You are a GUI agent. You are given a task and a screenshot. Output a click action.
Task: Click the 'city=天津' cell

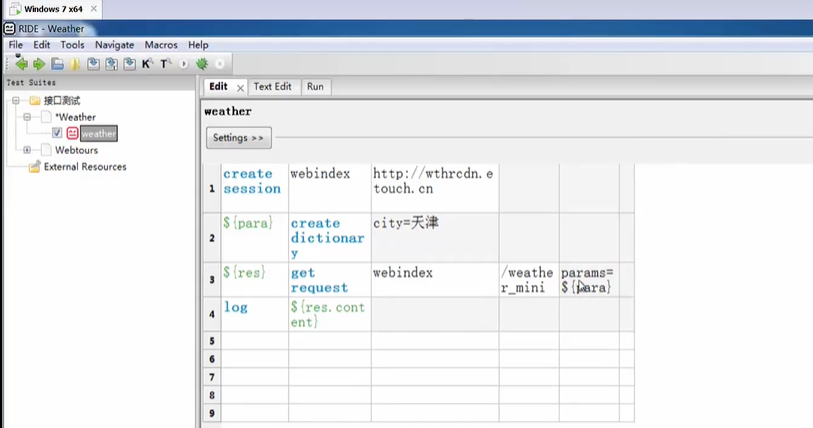(435, 237)
